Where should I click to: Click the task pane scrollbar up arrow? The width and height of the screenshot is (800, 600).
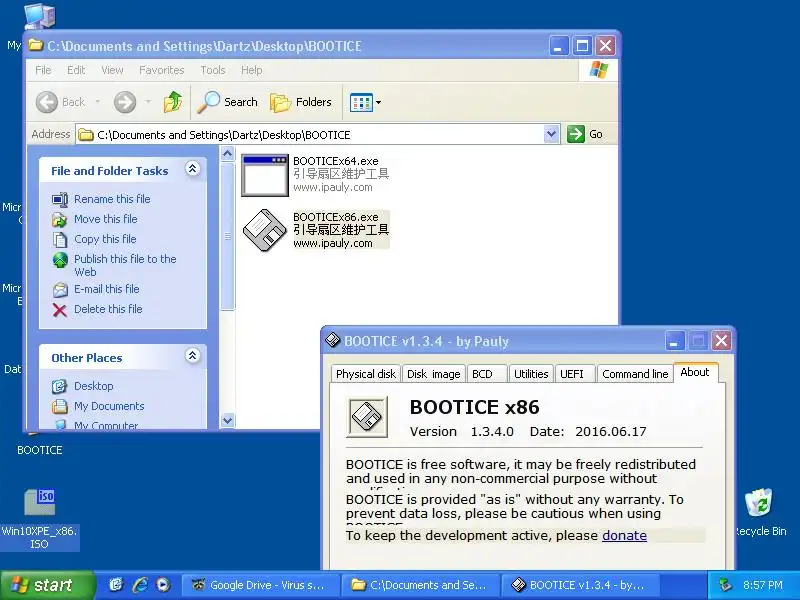(228, 153)
